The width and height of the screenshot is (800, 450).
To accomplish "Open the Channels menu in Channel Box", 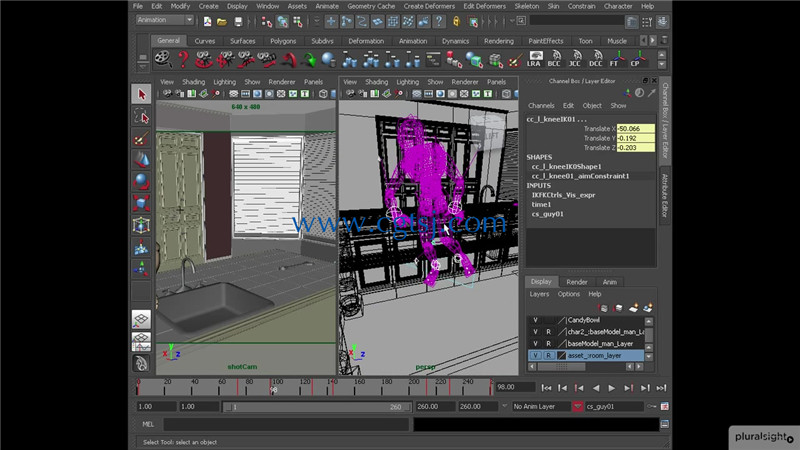I will (541, 106).
